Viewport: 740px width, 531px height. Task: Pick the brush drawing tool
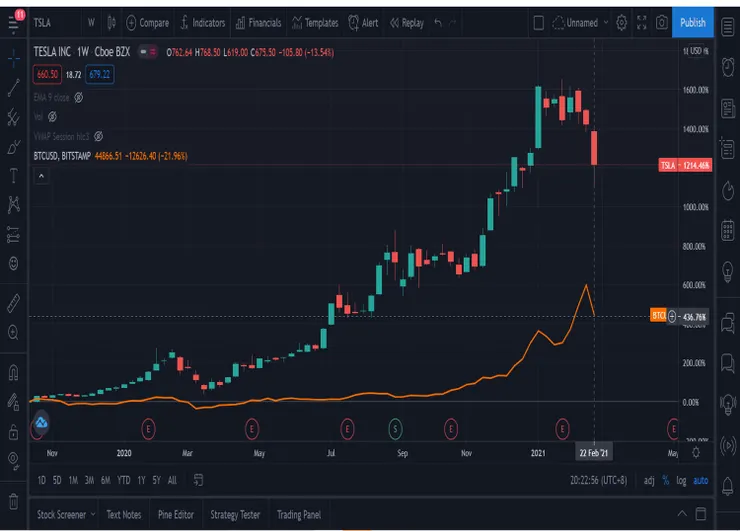[13, 147]
